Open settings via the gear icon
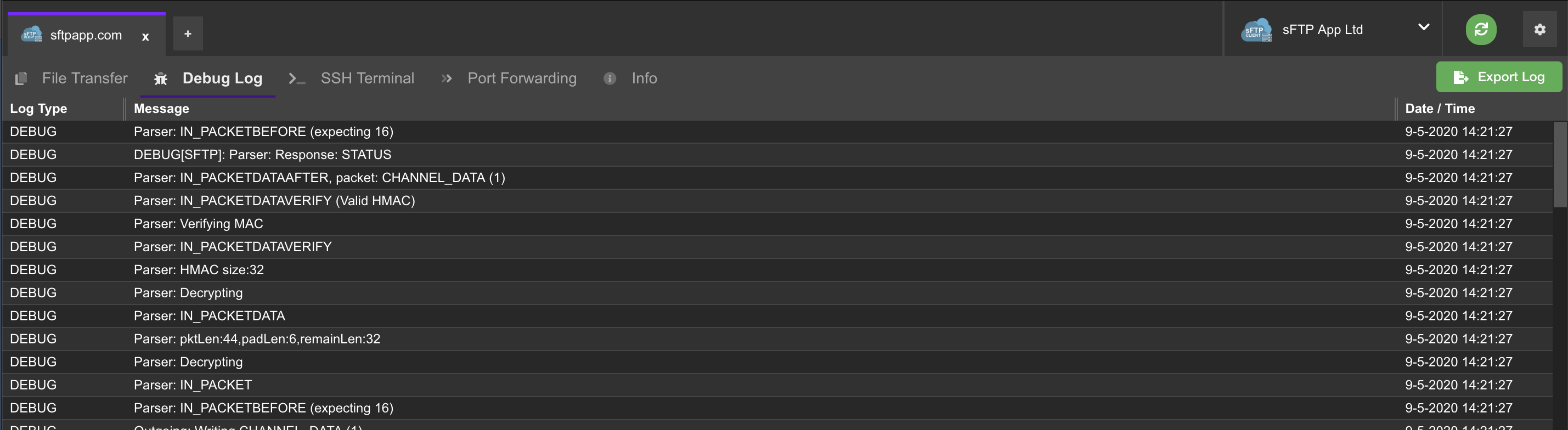Screen dimensions: 1568x430 1539,29
